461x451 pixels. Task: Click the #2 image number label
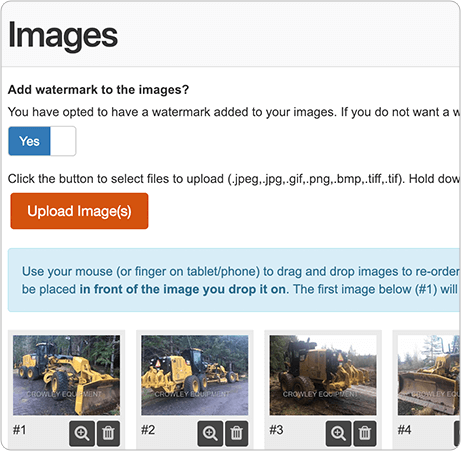[x=148, y=430]
